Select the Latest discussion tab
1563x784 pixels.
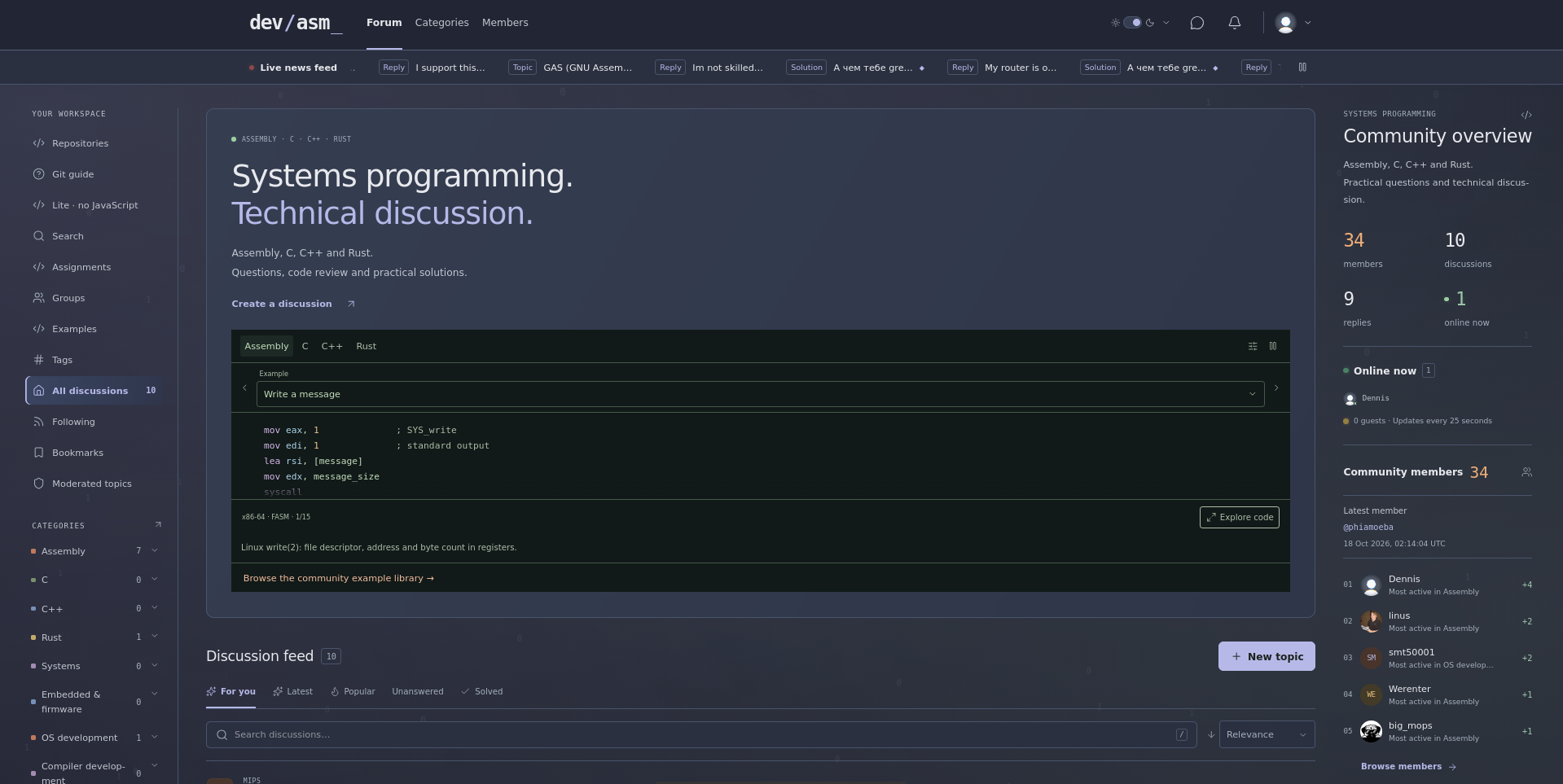pyautogui.click(x=293, y=691)
